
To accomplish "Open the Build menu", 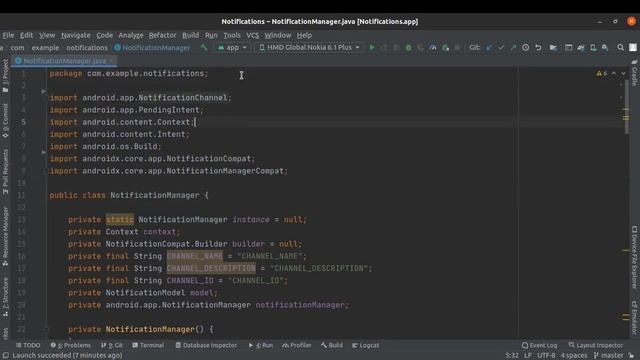I will [191, 35].
